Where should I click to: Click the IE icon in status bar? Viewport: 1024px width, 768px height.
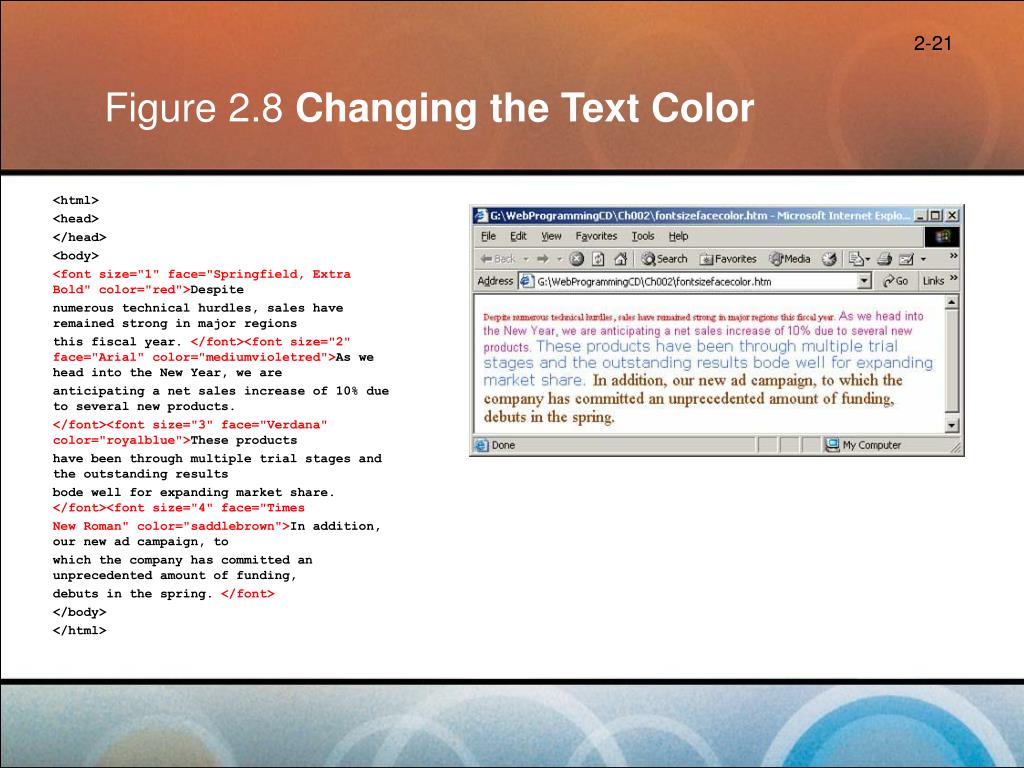pyautogui.click(x=482, y=445)
